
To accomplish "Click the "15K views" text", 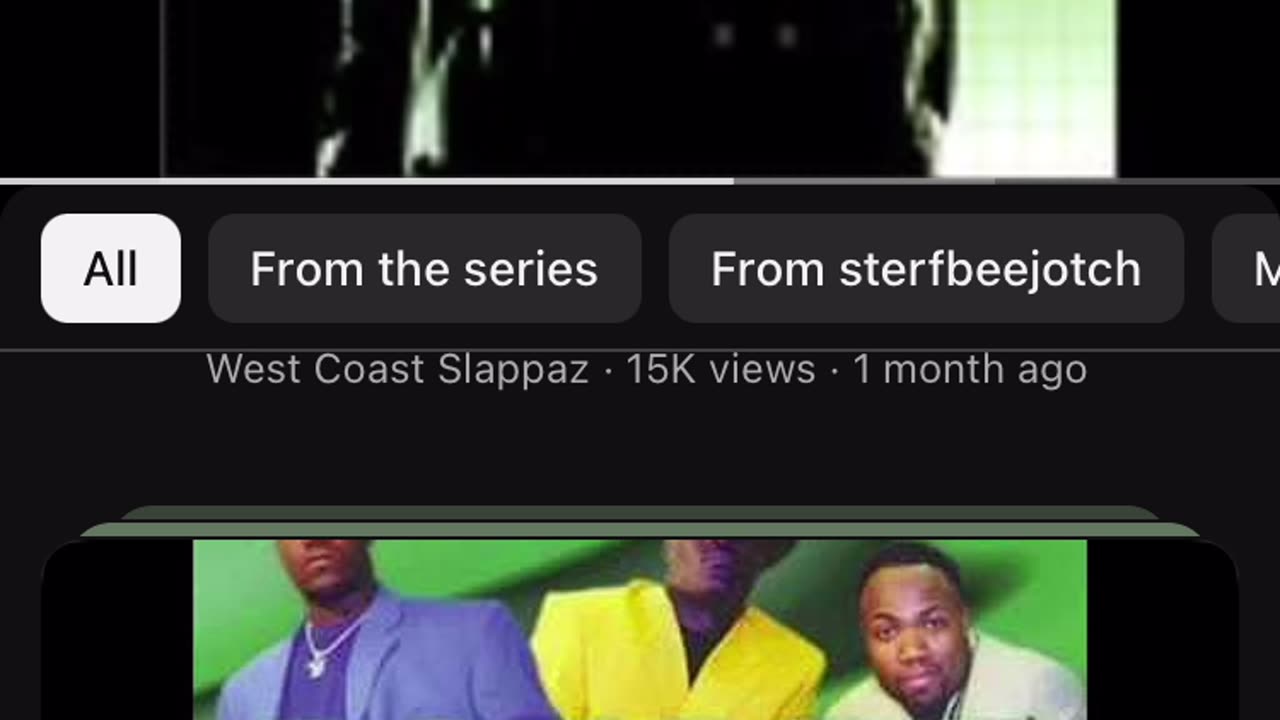I will tap(720, 370).
